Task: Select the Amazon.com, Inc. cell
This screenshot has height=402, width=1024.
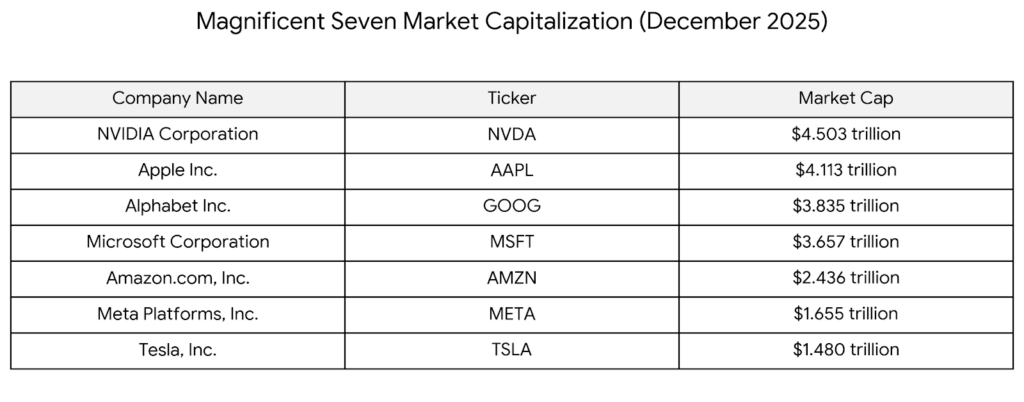Action: coord(177,278)
